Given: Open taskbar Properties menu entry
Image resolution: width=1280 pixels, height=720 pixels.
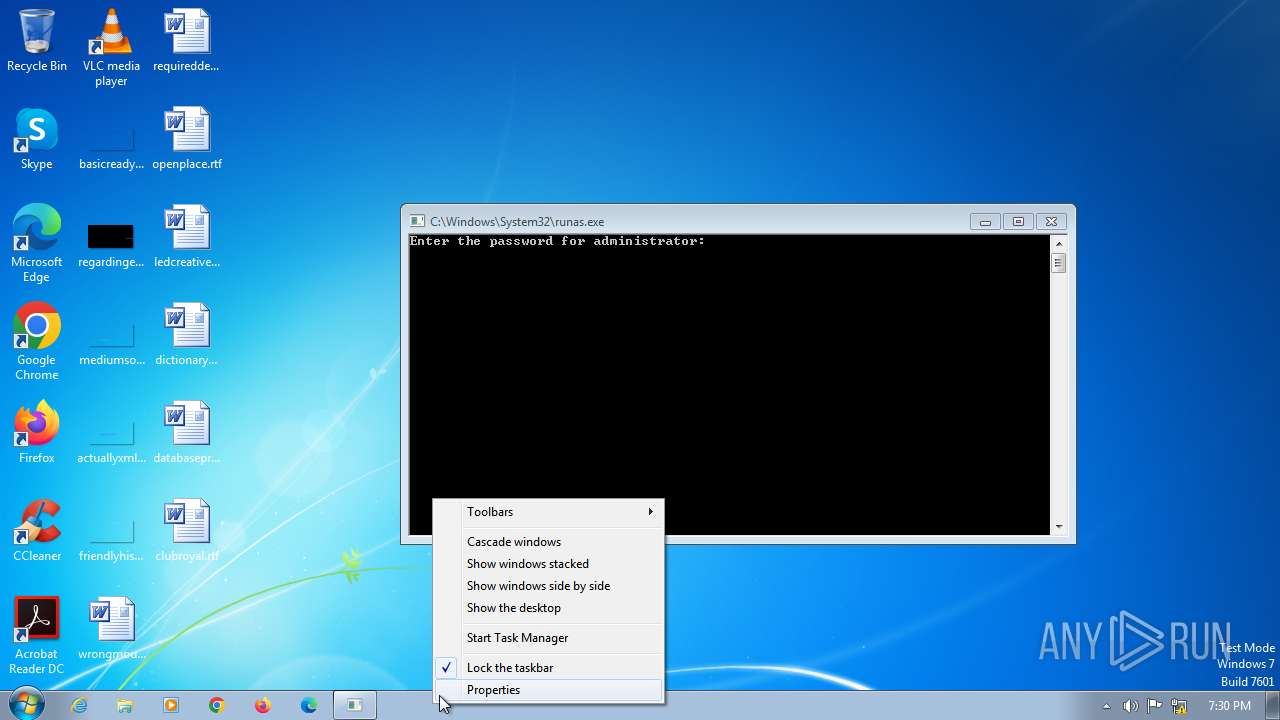Looking at the screenshot, I should pyautogui.click(x=548, y=690).
